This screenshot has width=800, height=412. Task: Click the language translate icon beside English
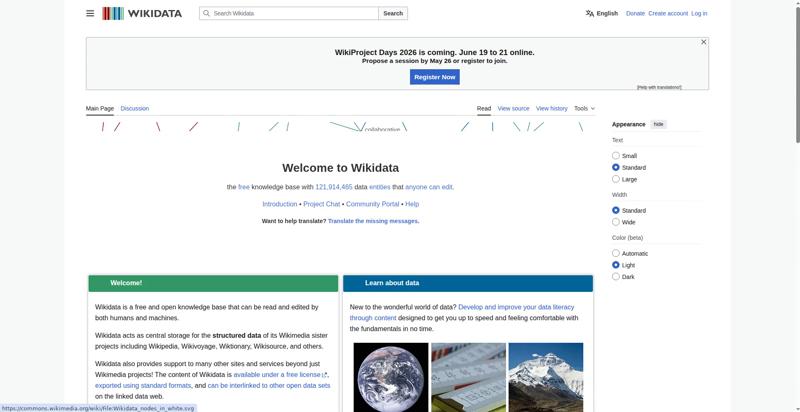tap(590, 13)
